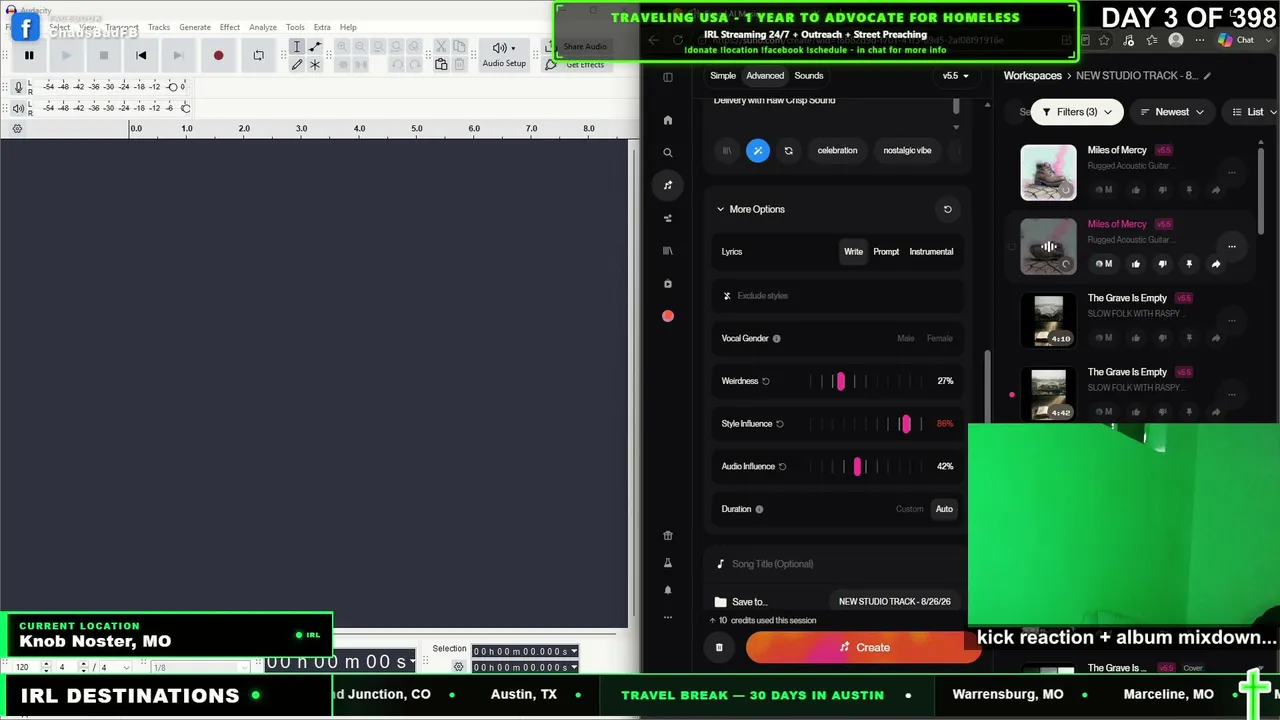
Task: Open the Library icon in the left sidebar
Action: click(668, 251)
